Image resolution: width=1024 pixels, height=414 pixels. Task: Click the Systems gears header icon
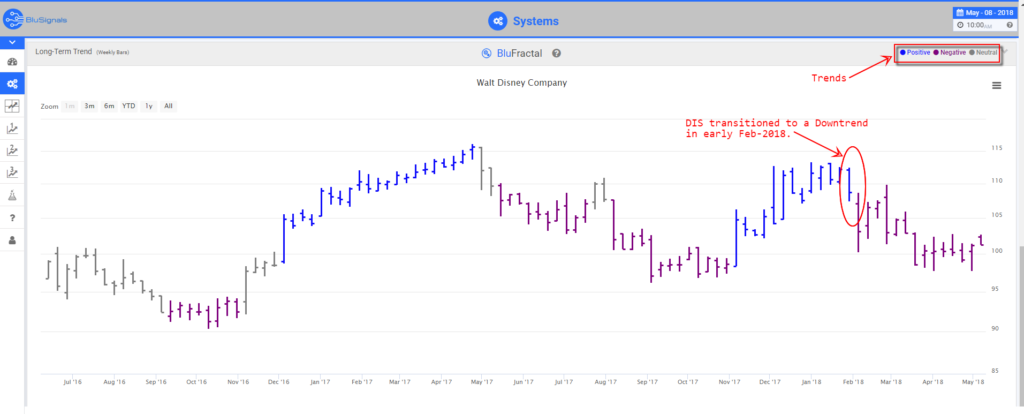click(498, 21)
